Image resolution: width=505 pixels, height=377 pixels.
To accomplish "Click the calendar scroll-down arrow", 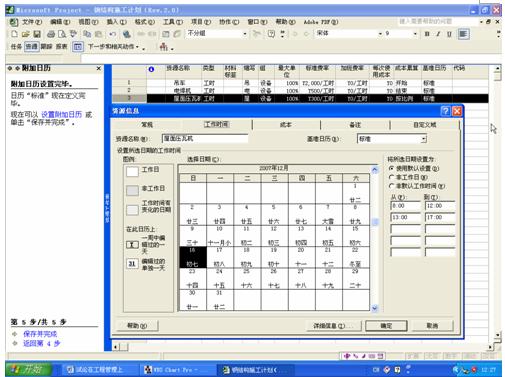I will tap(375, 308).
